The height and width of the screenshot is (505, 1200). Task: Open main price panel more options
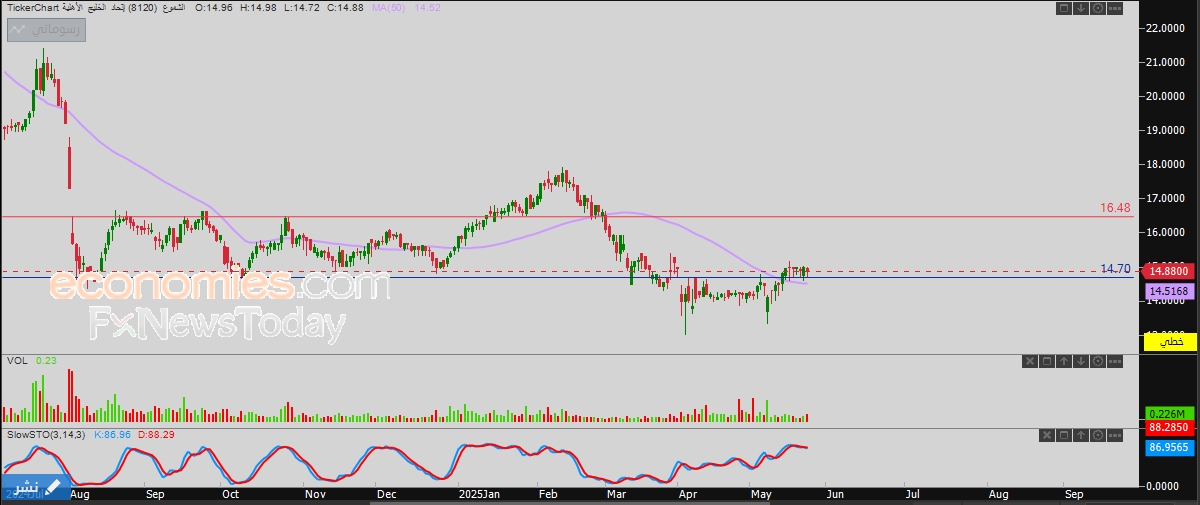(x=1115, y=8)
